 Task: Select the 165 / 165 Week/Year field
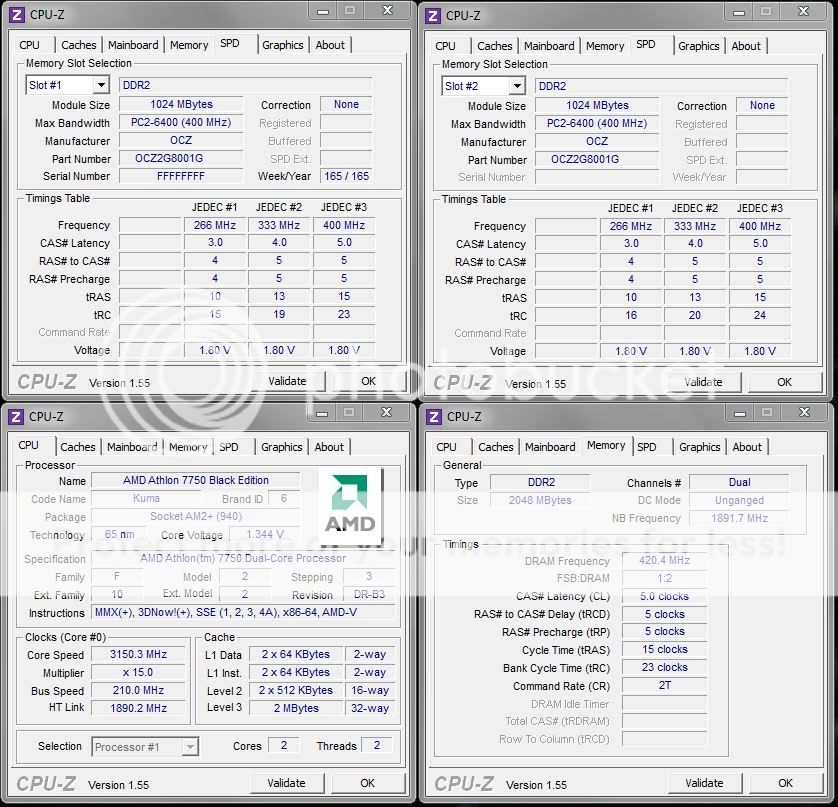[346, 176]
